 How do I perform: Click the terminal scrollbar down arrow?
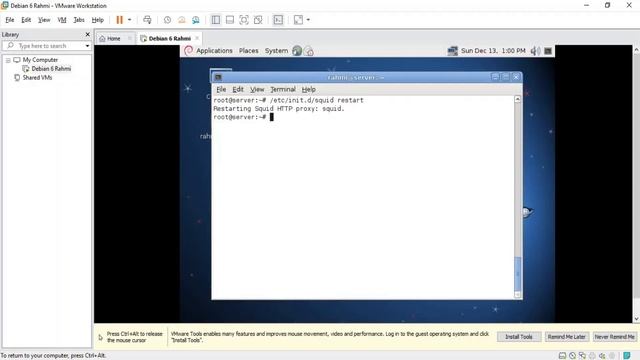pyautogui.click(x=518, y=294)
